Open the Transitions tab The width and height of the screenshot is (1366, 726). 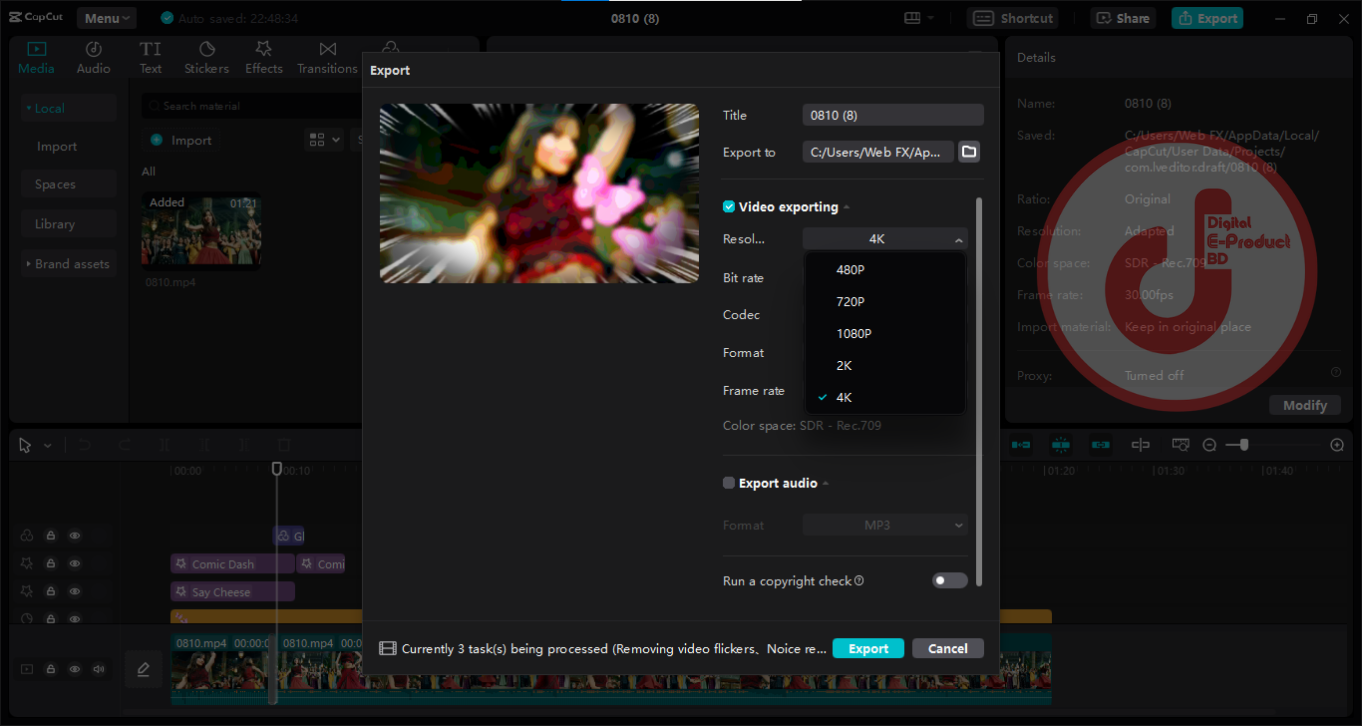pyautogui.click(x=327, y=58)
